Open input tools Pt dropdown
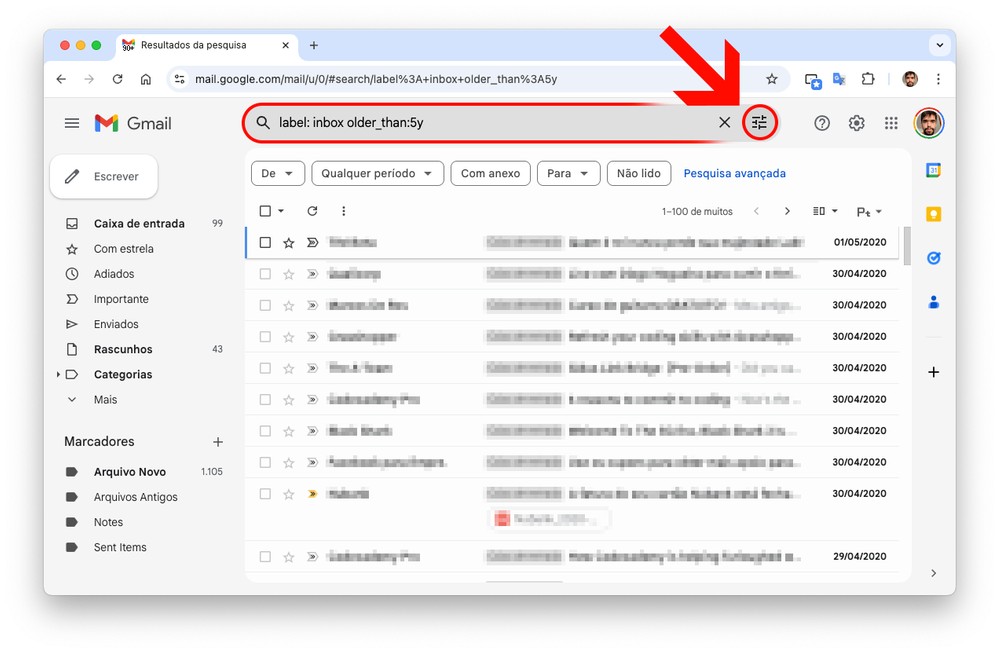This screenshot has height=654, width=1000. point(869,212)
